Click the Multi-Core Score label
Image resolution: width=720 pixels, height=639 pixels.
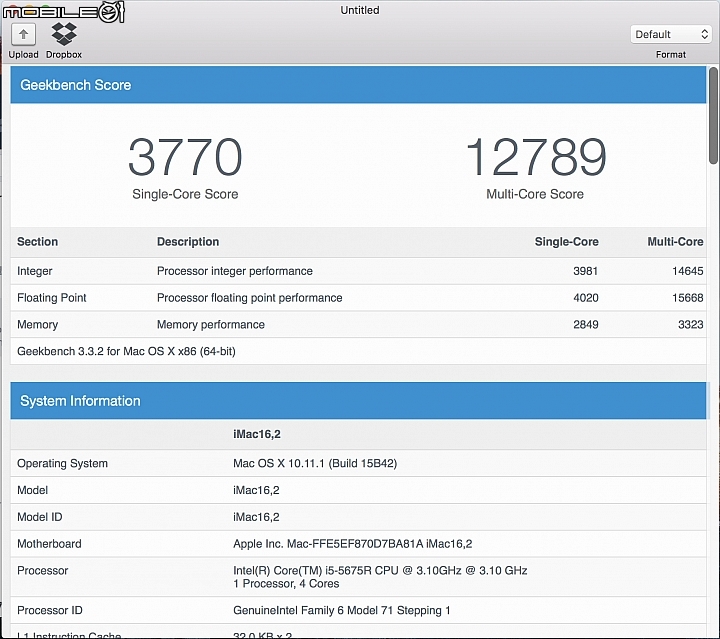coord(535,194)
